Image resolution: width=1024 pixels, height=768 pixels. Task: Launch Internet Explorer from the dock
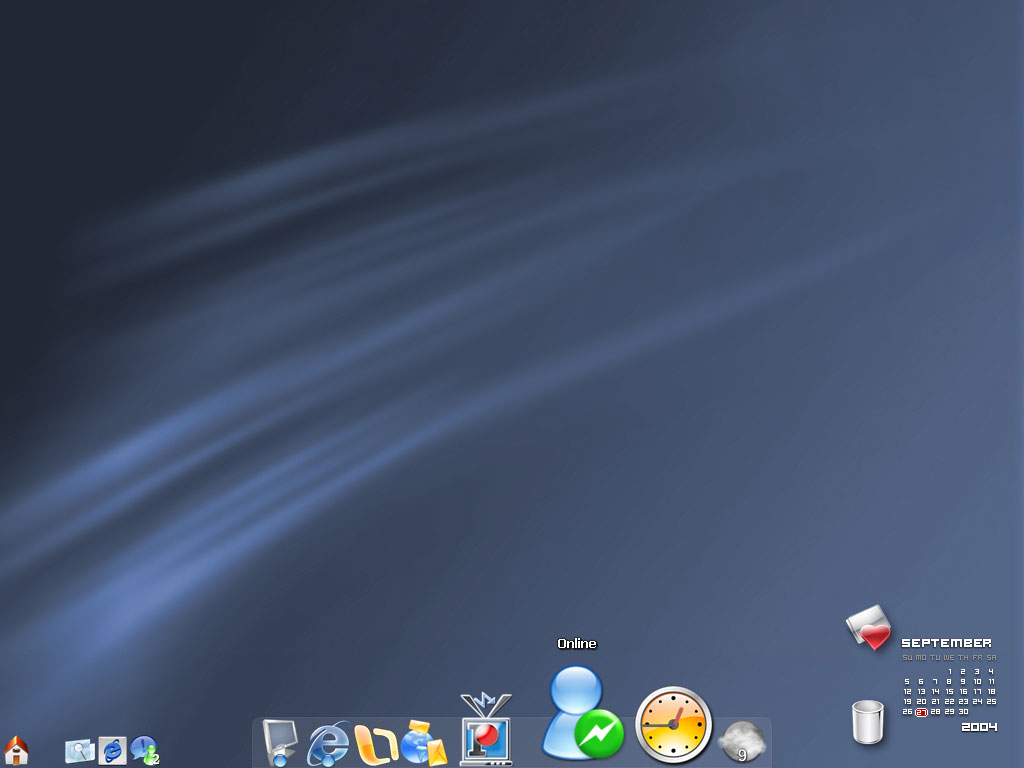328,744
